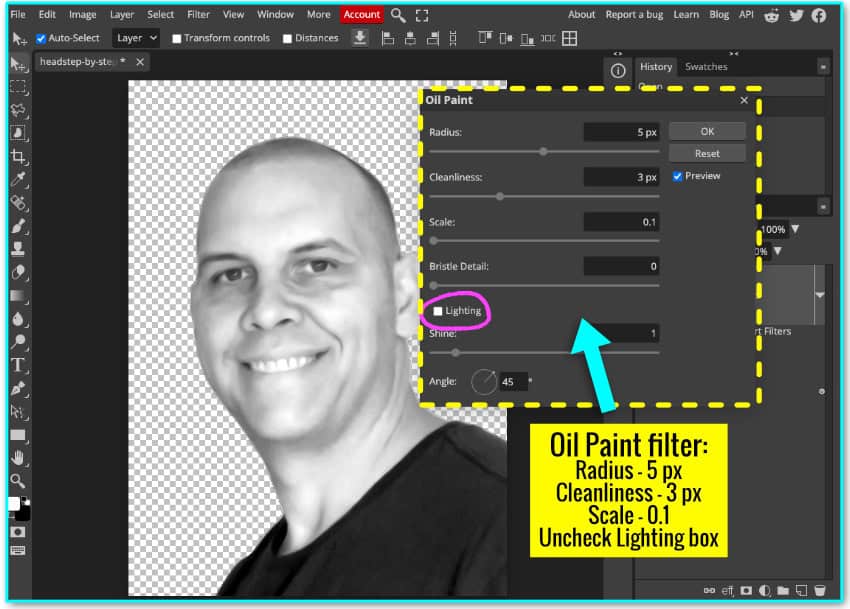Toggle fullscreen mode icon
The height and width of the screenshot is (609, 850).
coord(422,15)
